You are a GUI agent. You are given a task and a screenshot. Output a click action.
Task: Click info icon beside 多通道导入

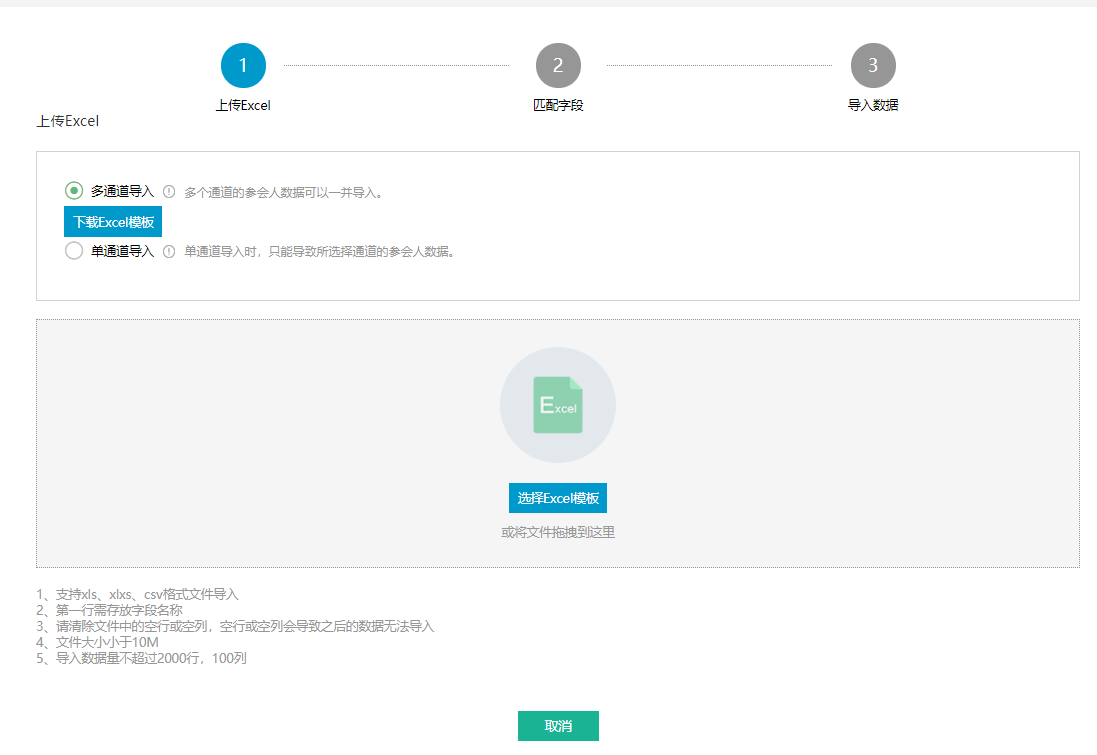169,192
